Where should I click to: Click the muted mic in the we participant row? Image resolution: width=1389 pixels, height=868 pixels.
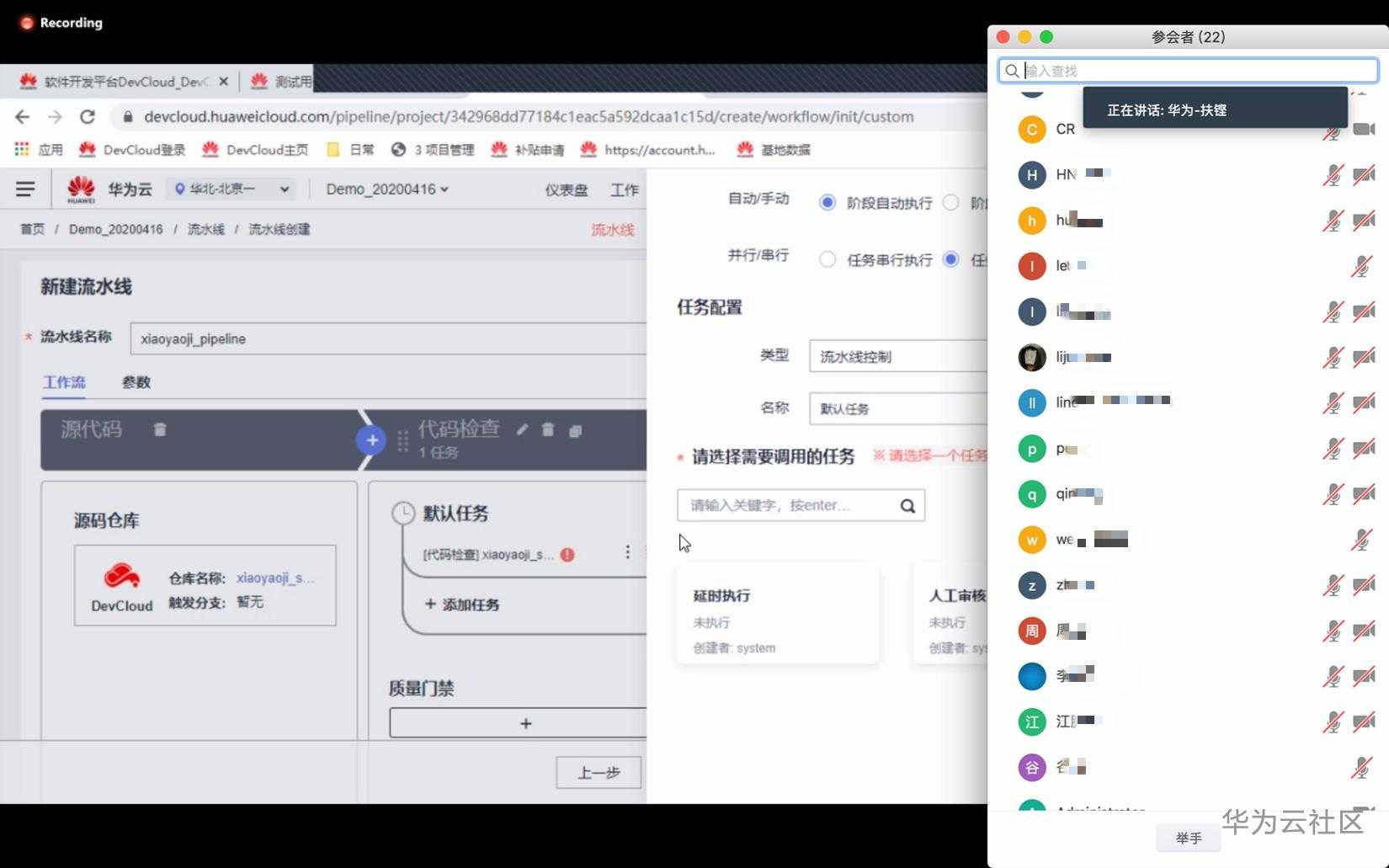click(x=1361, y=540)
